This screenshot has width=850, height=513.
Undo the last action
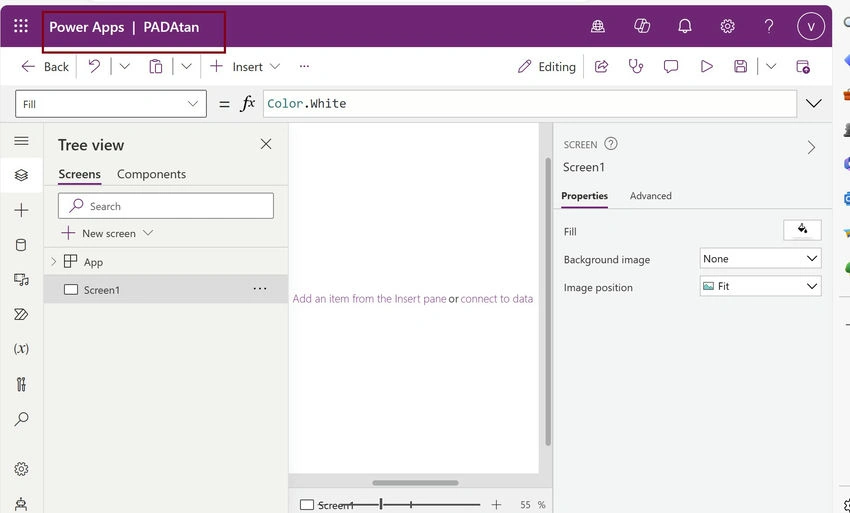pyautogui.click(x=94, y=66)
